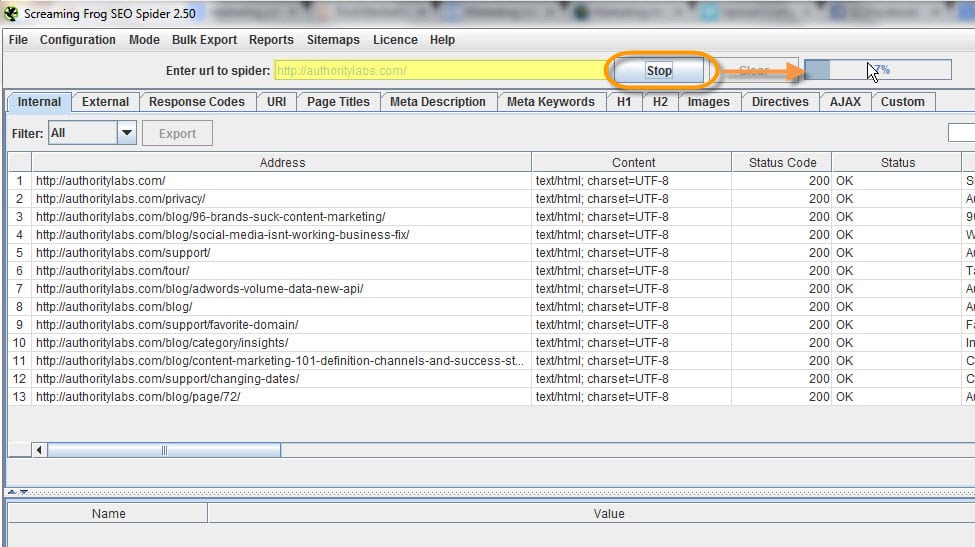975x547 pixels.
Task: Click the Export button
Action: 177,134
